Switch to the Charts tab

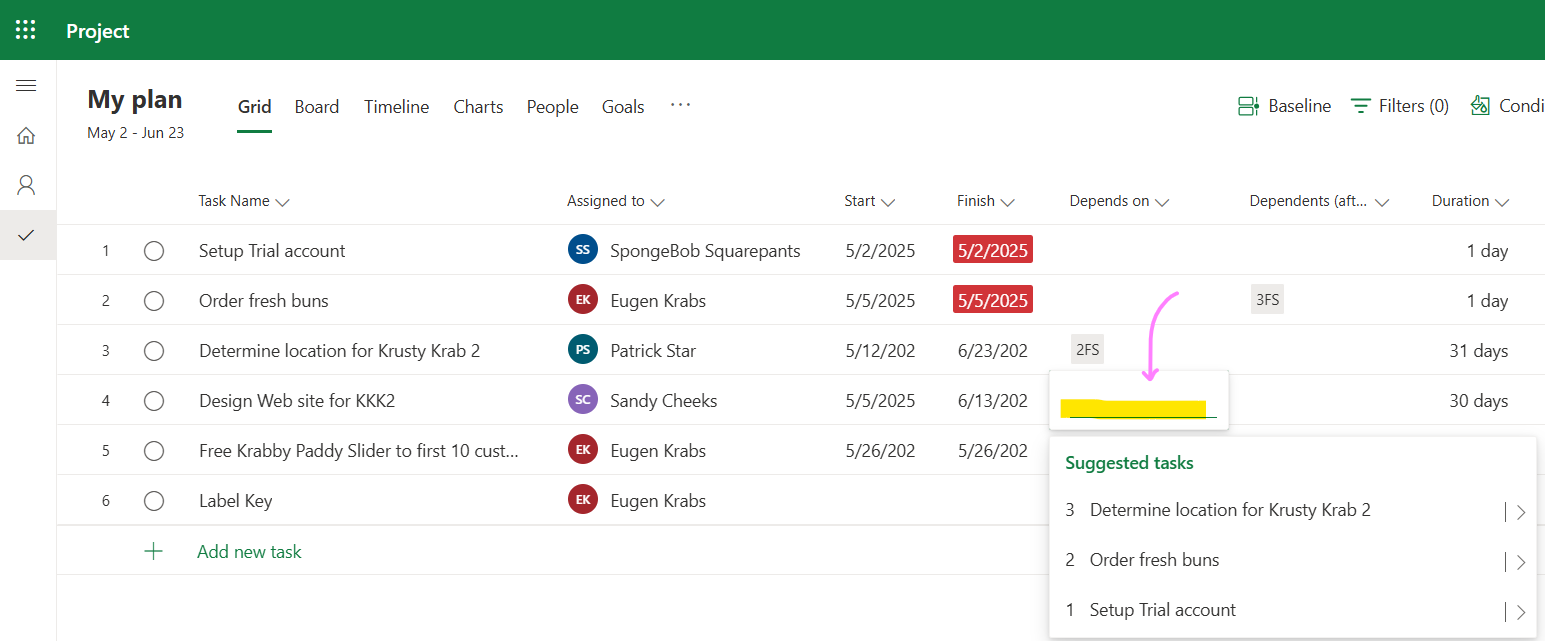tap(478, 107)
